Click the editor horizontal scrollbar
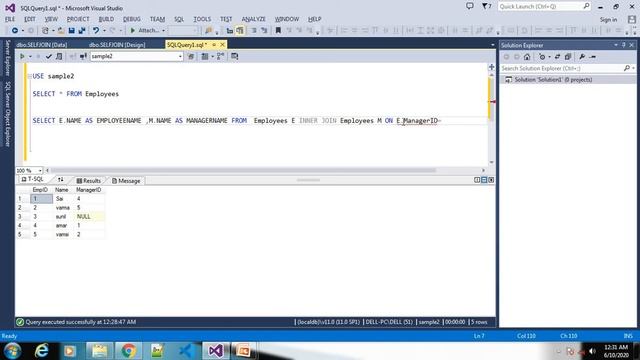The height and width of the screenshot is (360, 640). click(x=243, y=171)
